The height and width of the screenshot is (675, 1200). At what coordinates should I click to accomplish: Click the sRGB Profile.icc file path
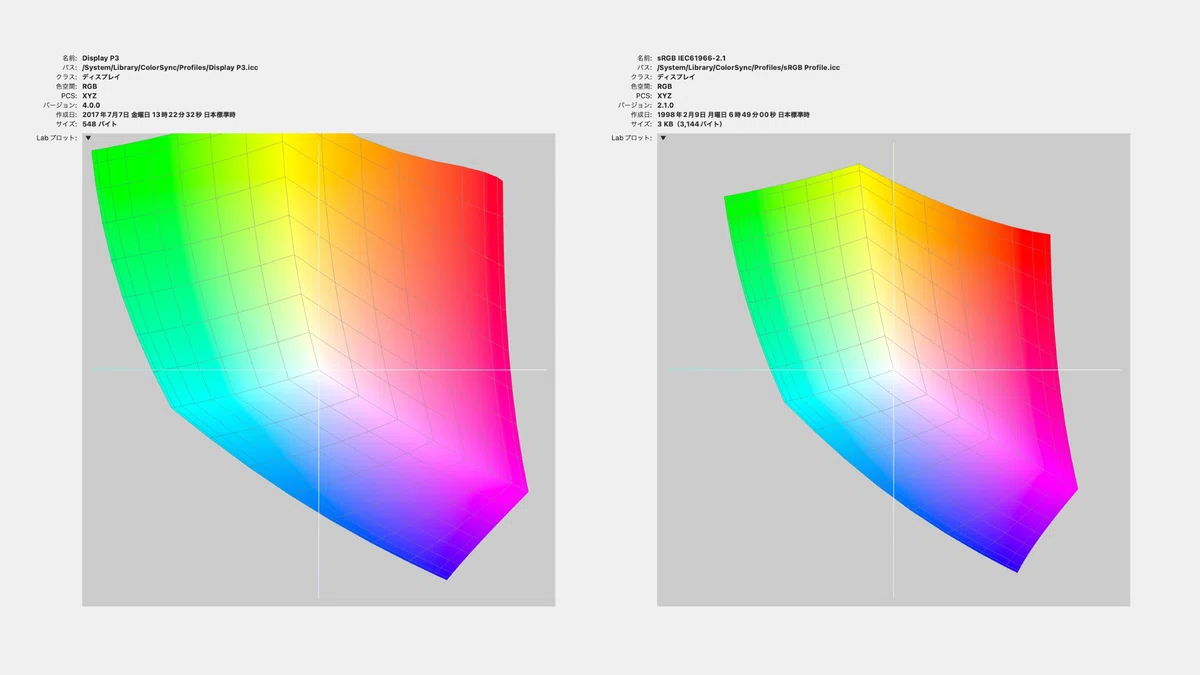[748, 68]
